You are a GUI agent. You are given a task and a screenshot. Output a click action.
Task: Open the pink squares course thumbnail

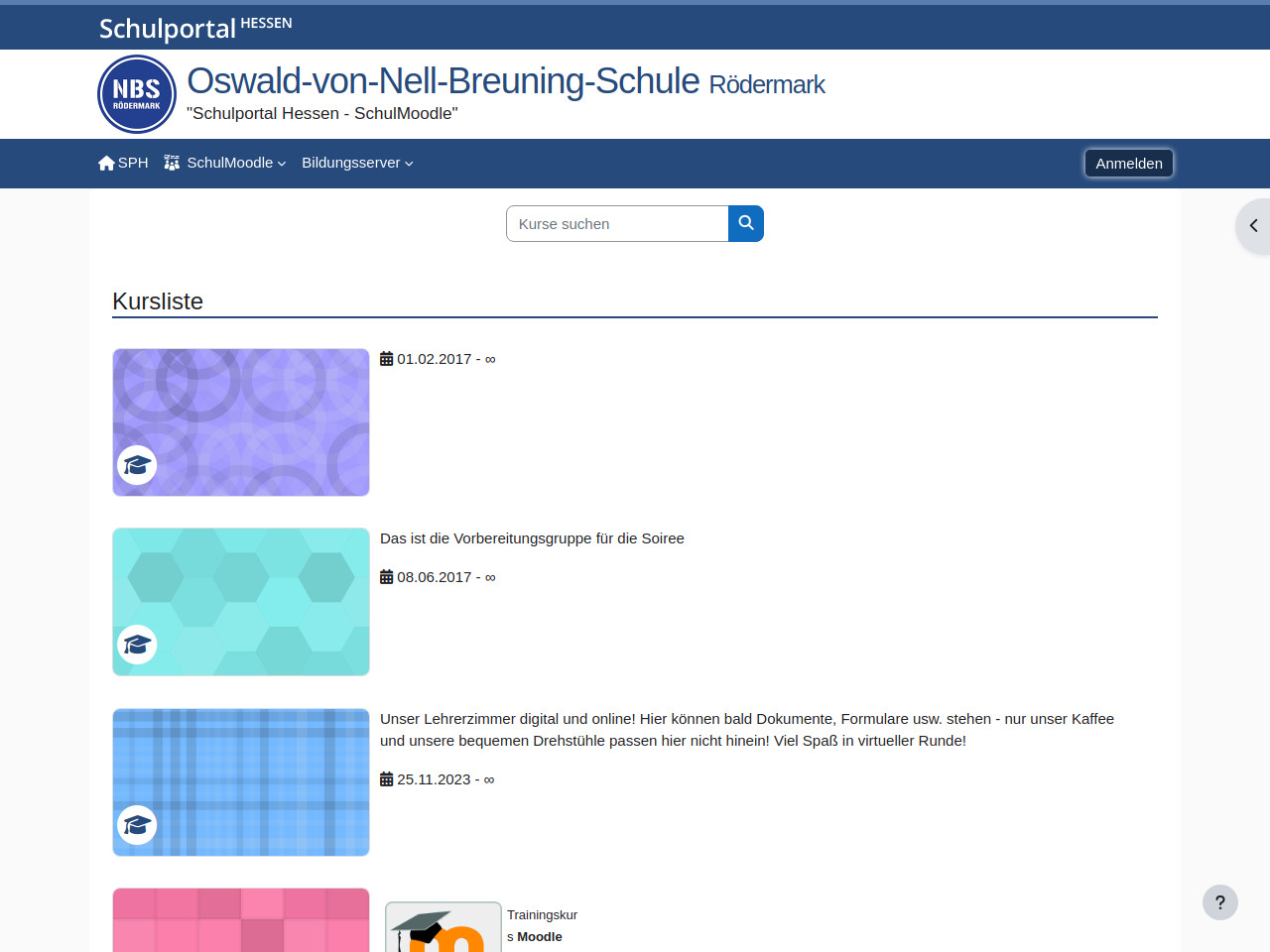[241, 920]
